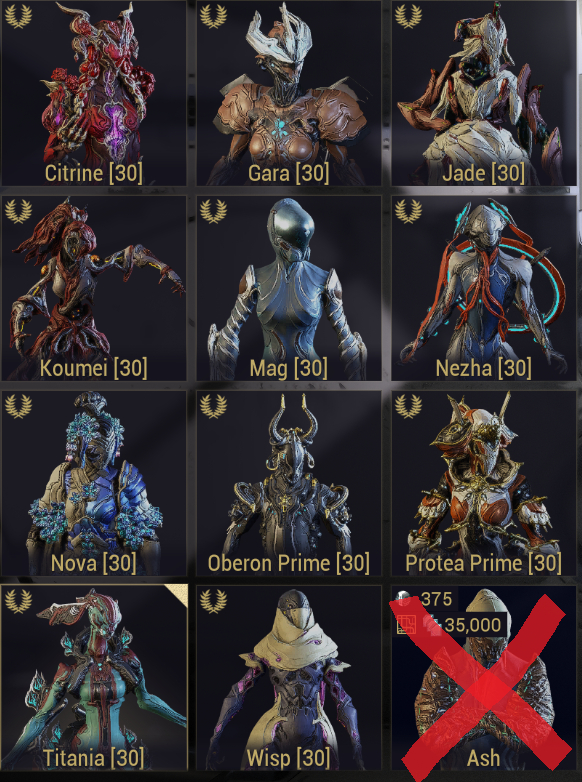Pick the Mag [30] warframe
582x782 pixels.
point(289,288)
